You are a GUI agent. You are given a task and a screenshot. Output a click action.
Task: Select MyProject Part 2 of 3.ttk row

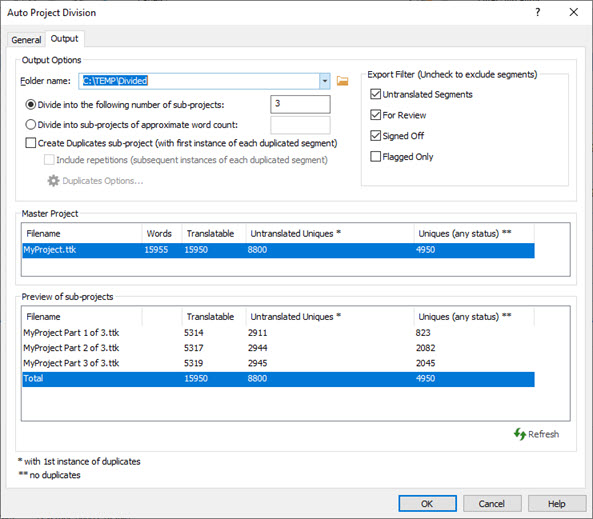pyautogui.click(x=278, y=348)
